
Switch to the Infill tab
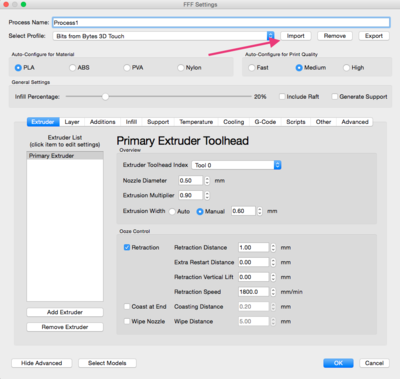[131, 122]
